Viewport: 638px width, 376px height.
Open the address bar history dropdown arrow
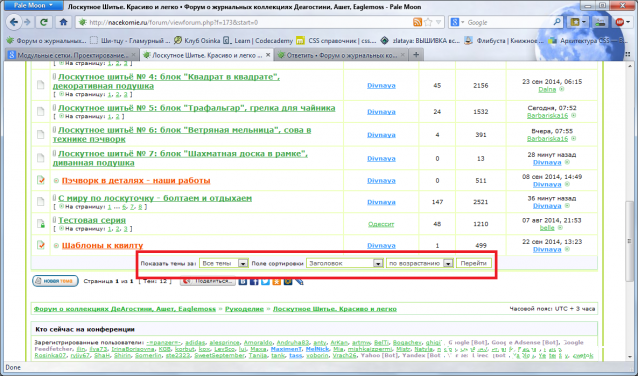[x=439, y=22]
